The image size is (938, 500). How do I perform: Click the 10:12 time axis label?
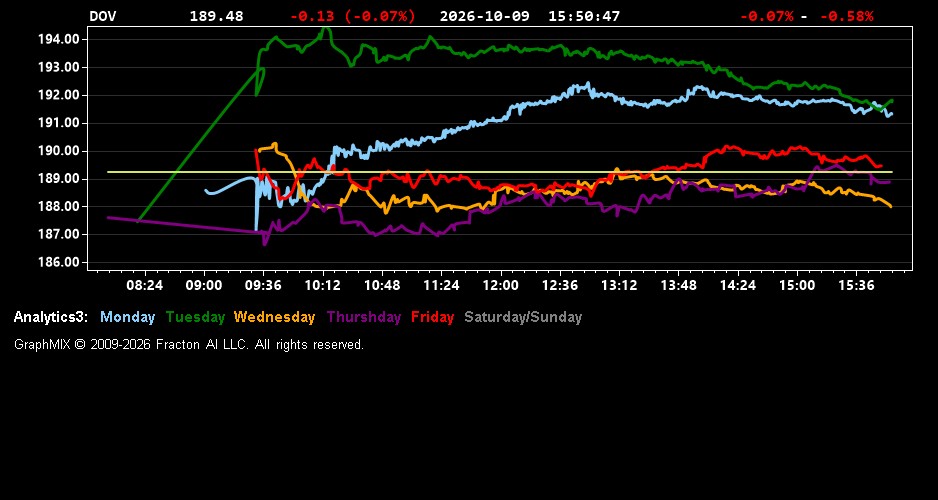point(322,285)
